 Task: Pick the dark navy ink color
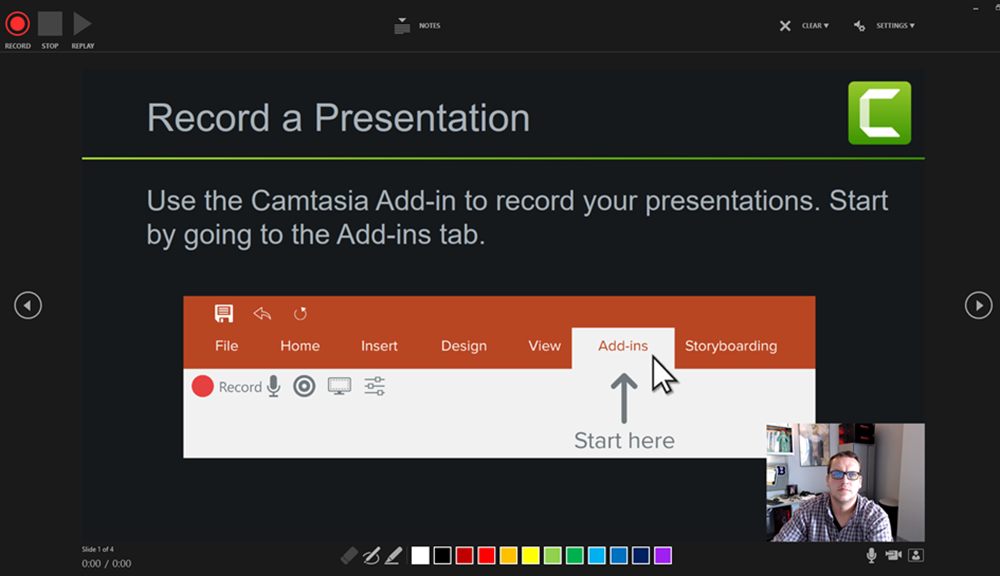[x=641, y=556]
